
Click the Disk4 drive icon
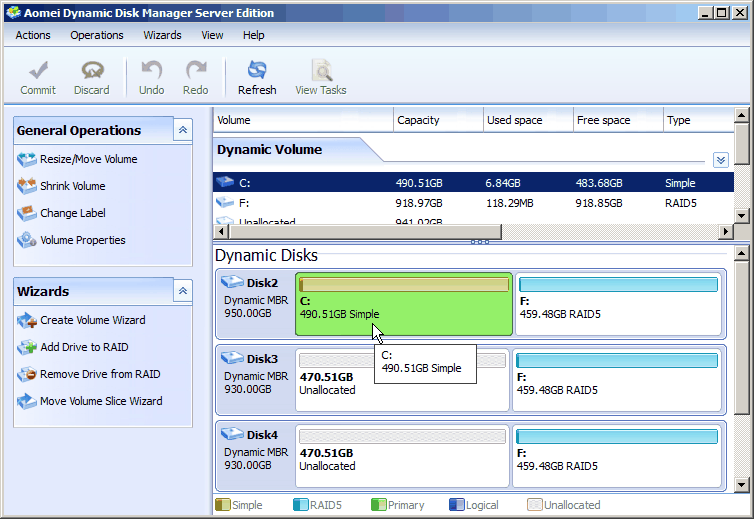tap(232, 434)
